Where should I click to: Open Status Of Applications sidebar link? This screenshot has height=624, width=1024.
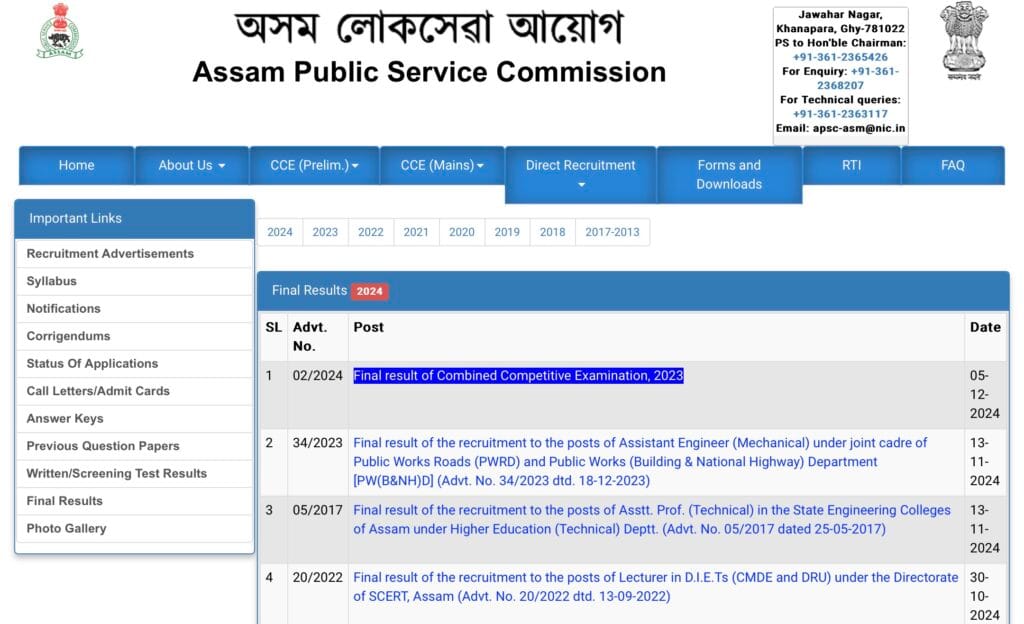point(135,364)
